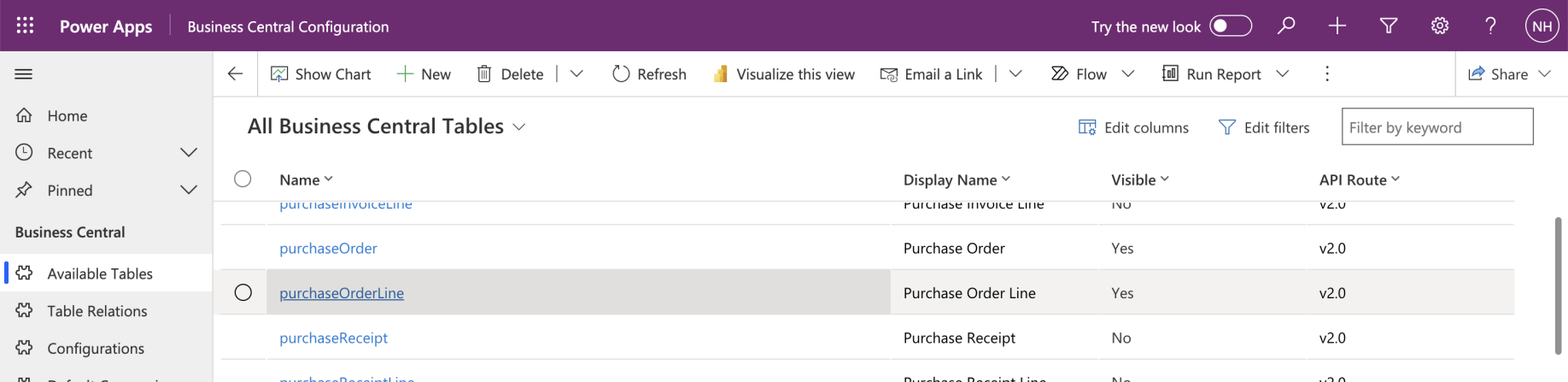Click the Filter by keyword field
Screen dimensions: 1568x382
1436,127
